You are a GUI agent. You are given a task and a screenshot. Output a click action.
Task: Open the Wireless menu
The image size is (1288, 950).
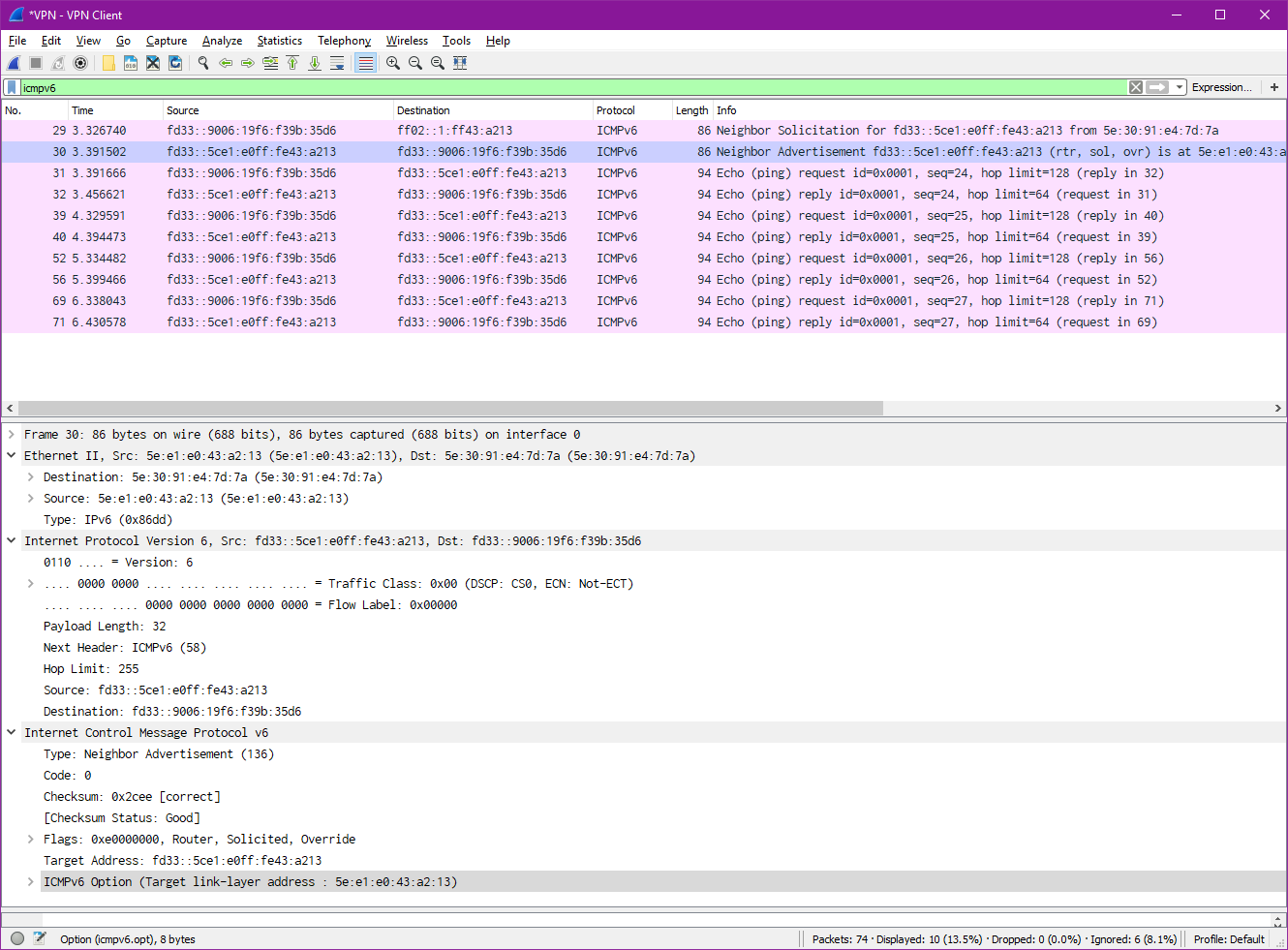tap(407, 41)
